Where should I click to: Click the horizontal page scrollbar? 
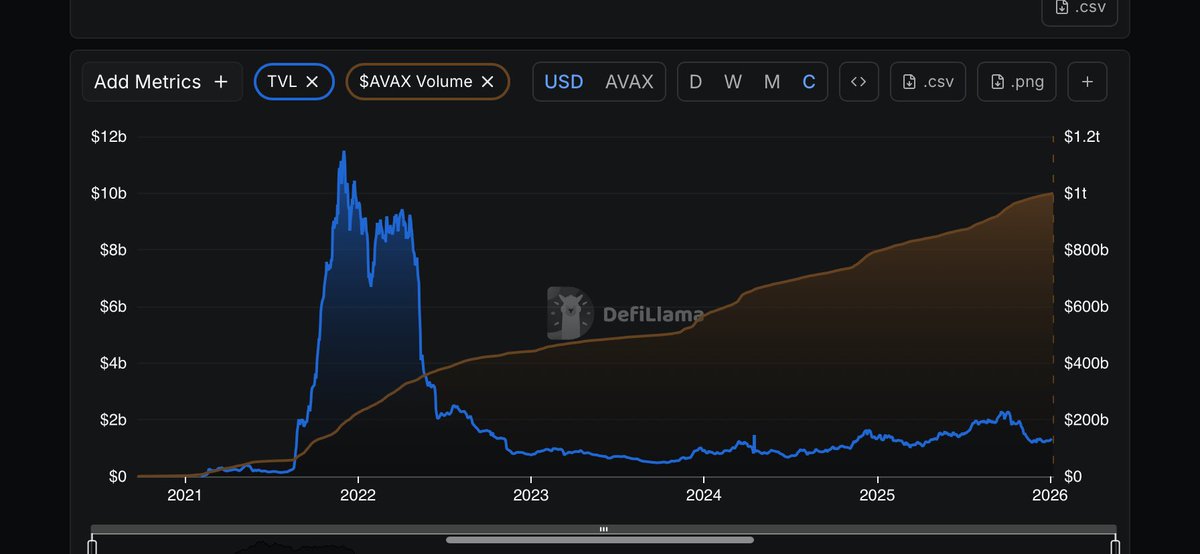[600, 540]
